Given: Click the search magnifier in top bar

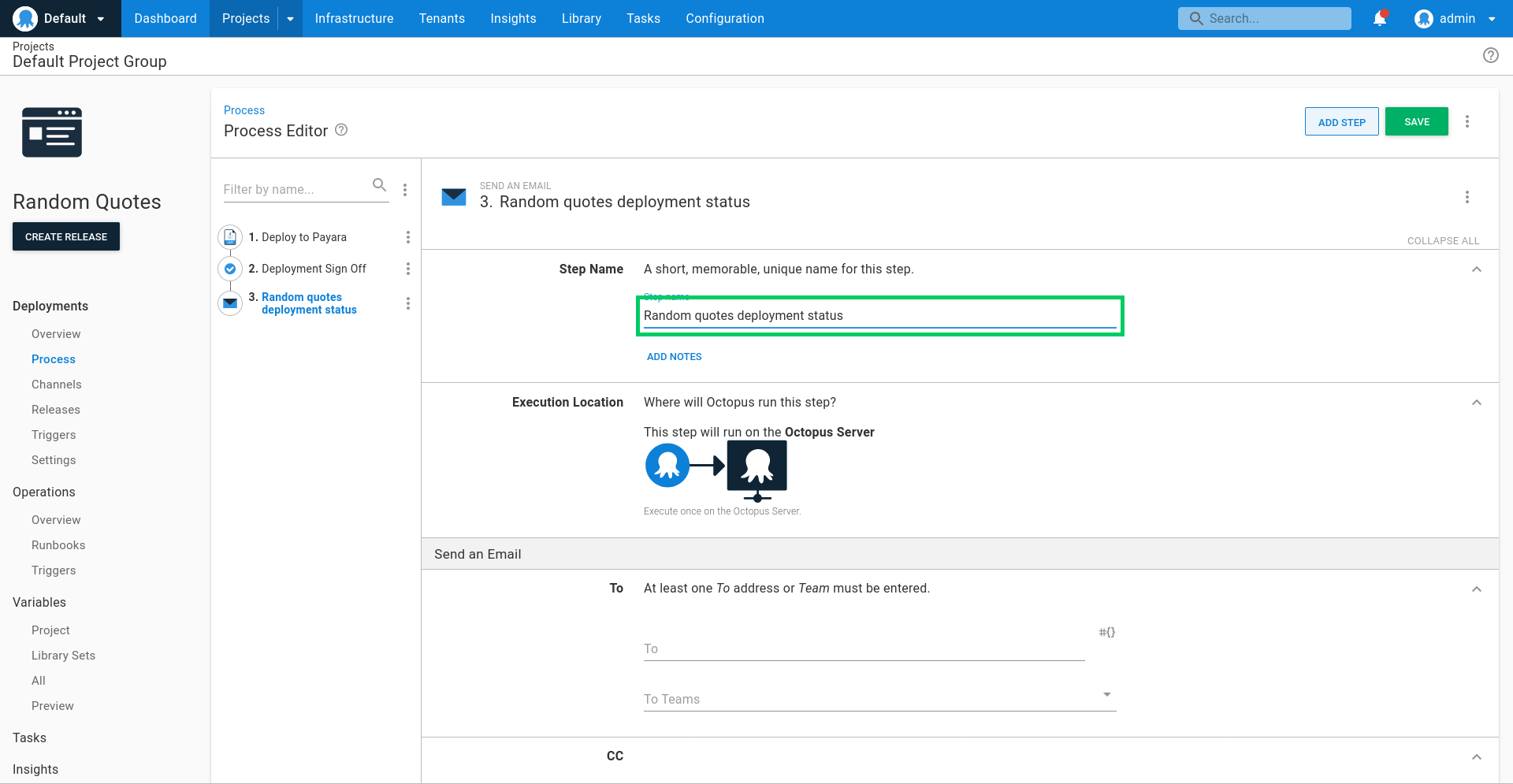Looking at the screenshot, I should point(1196,18).
